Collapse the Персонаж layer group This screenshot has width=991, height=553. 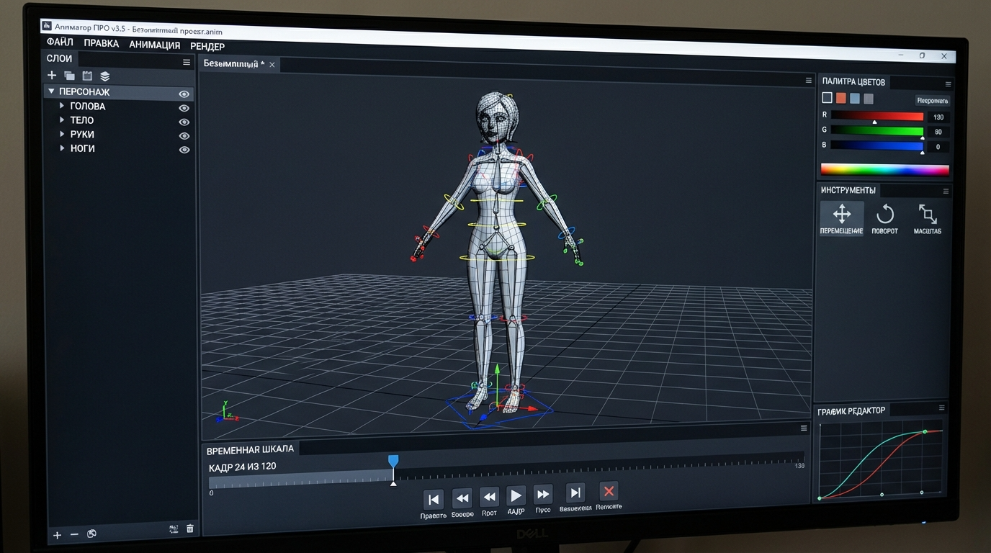(51, 92)
